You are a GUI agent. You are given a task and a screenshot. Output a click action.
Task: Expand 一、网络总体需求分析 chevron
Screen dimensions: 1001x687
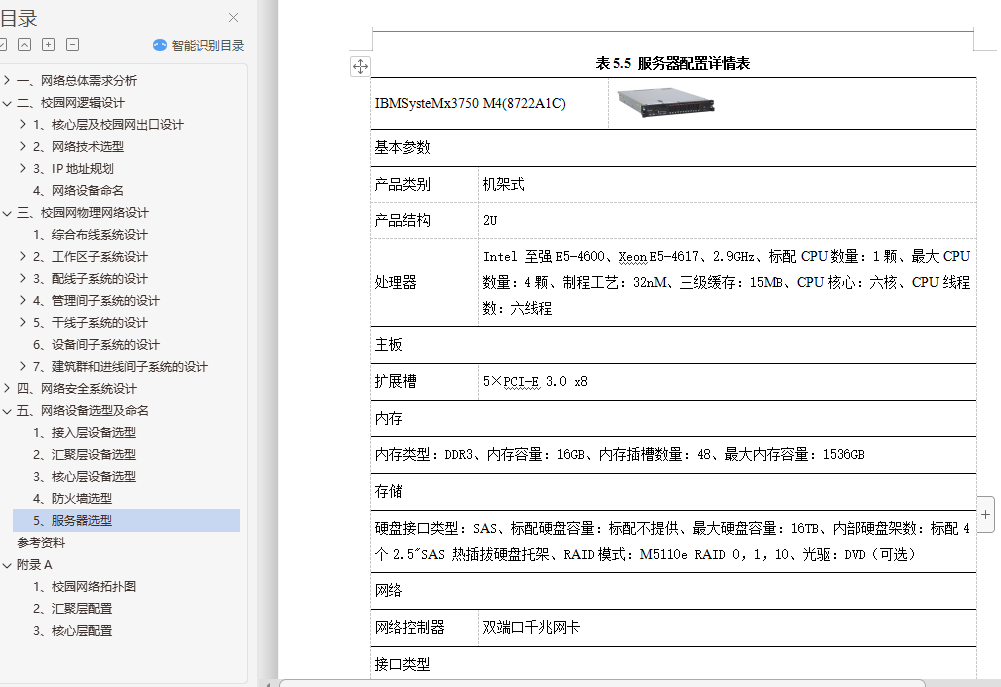tap(7, 80)
